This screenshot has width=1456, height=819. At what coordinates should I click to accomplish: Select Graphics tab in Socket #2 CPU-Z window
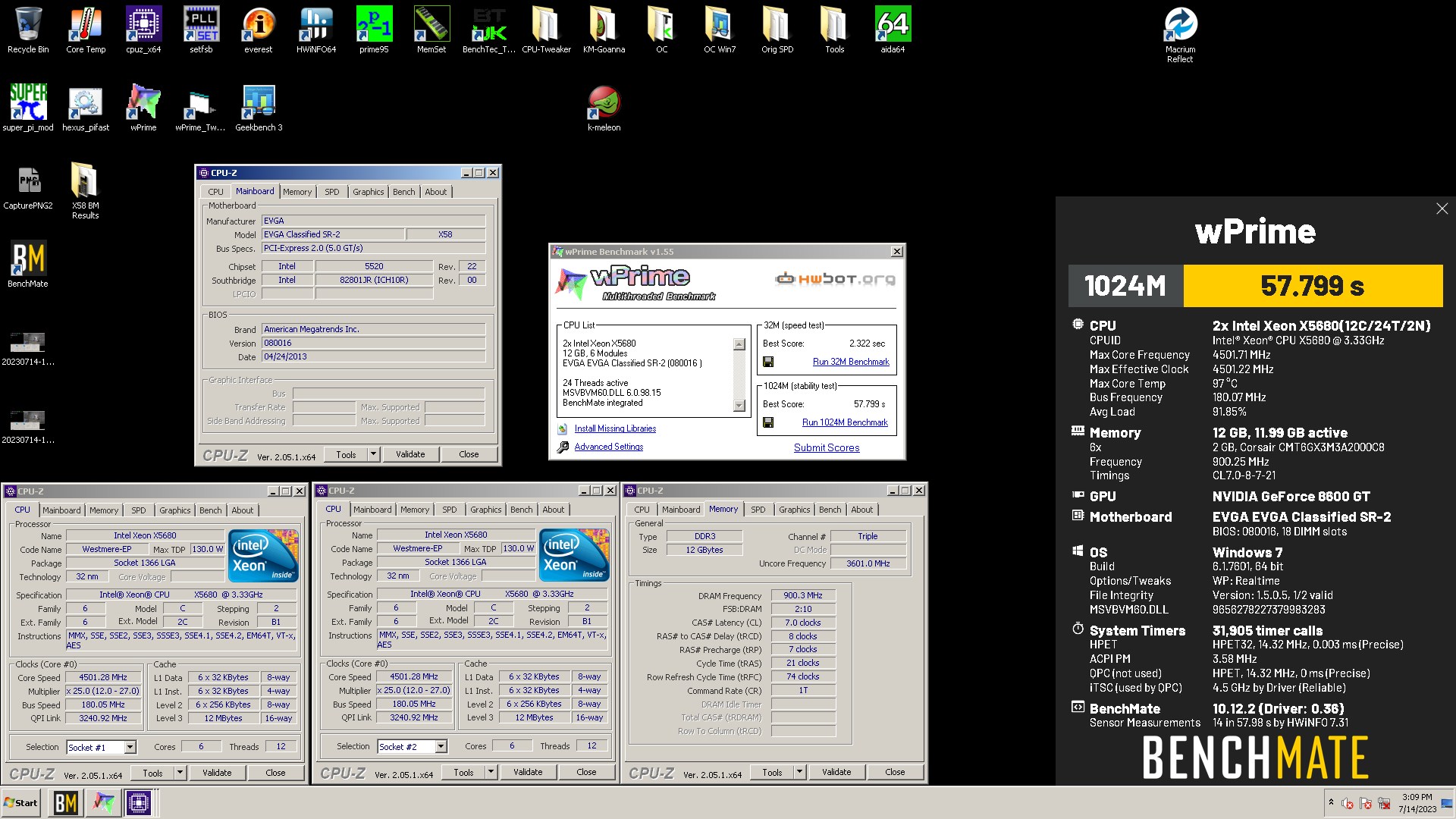tap(486, 510)
